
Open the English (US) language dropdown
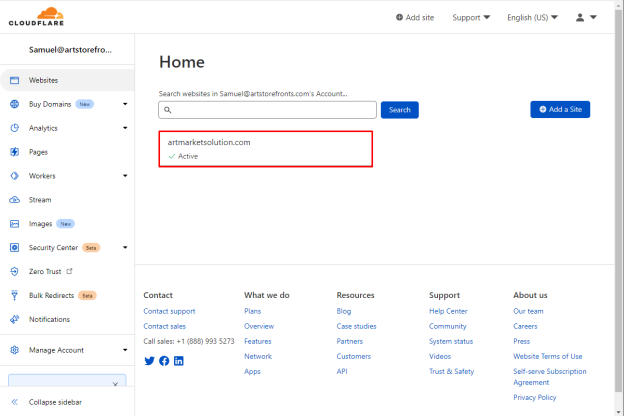tap(532, 18)
